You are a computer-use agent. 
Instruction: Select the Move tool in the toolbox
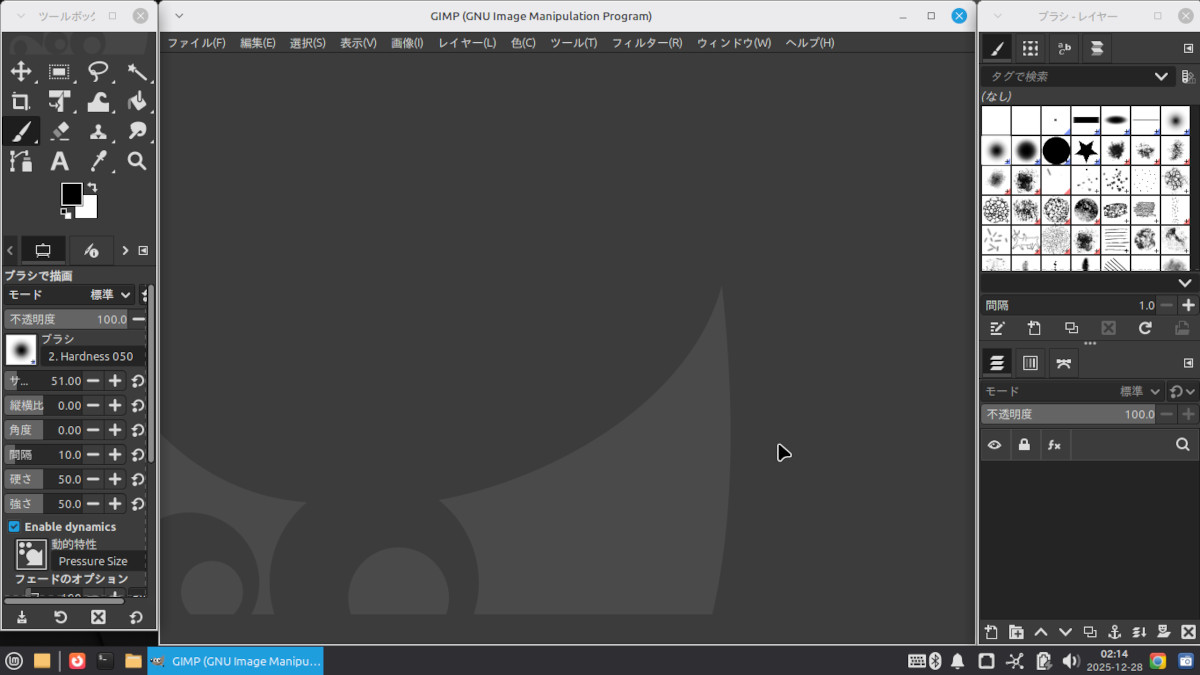tap(20, 72)
